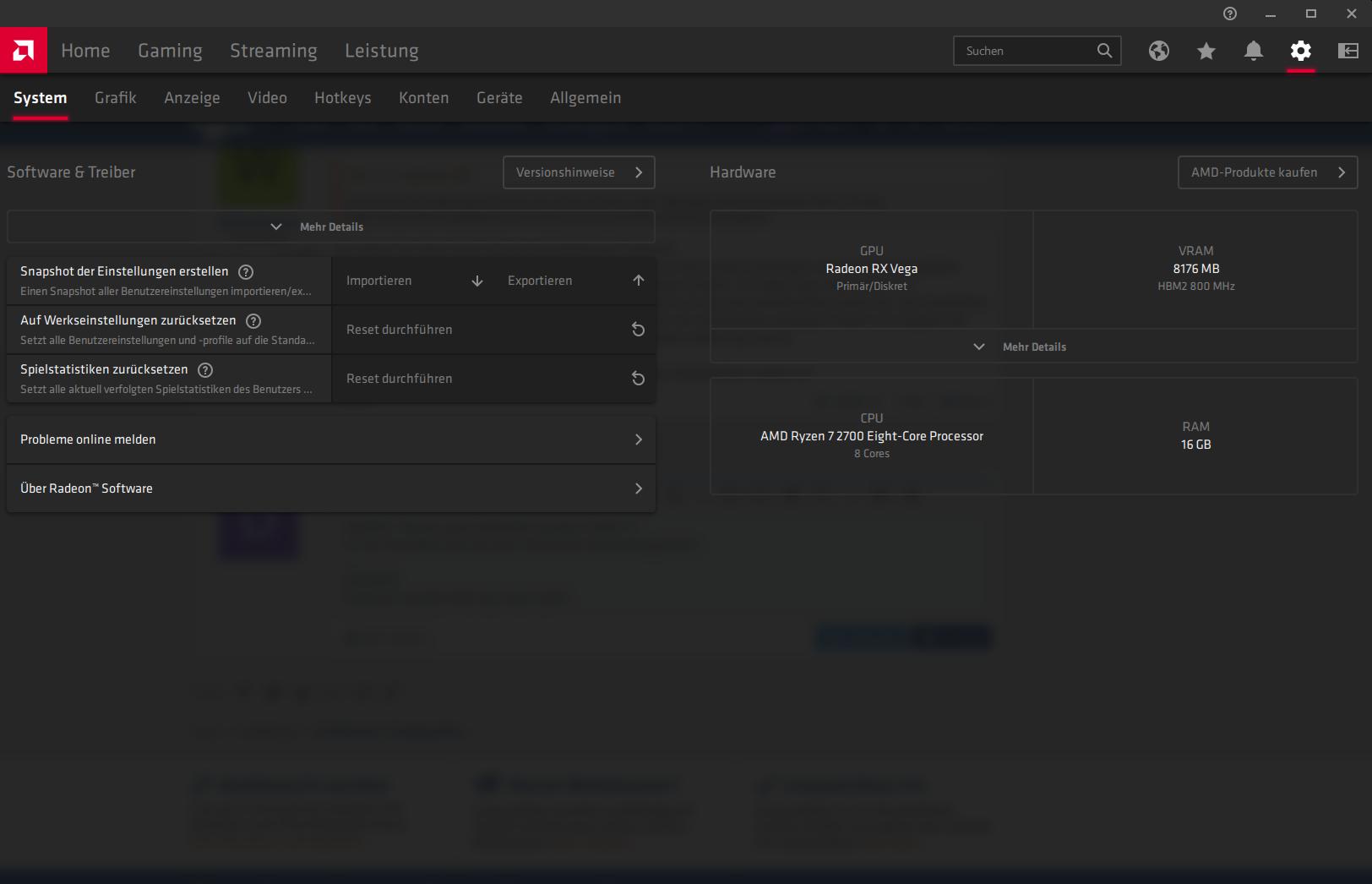
Task: Click the 8176 MB VRAM value
Action: click(x=1196, y=269)
